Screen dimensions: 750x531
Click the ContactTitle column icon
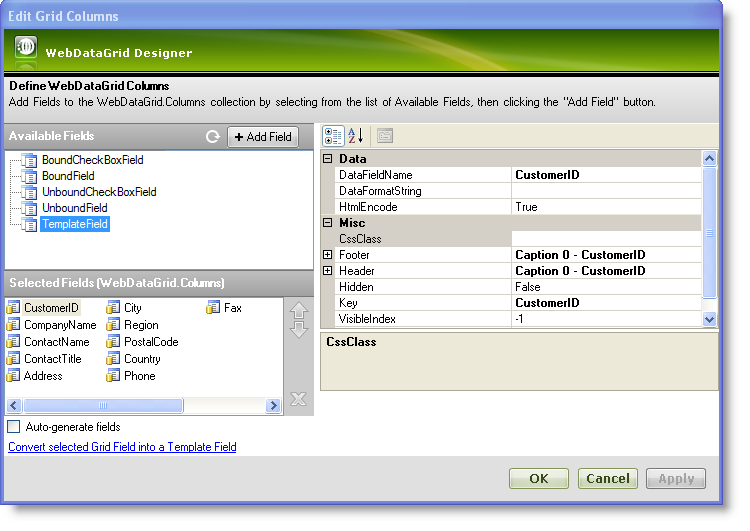coord(13,359)
